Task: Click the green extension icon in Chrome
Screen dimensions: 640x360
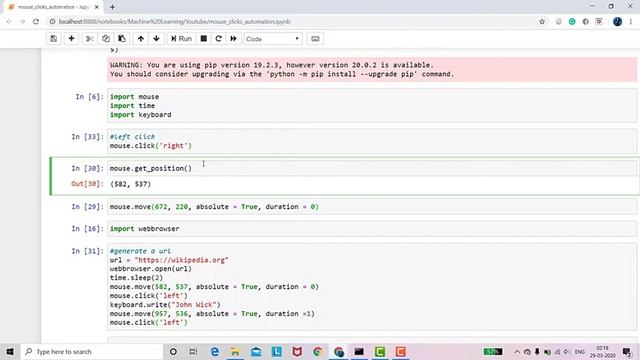Action: (572, 22)
